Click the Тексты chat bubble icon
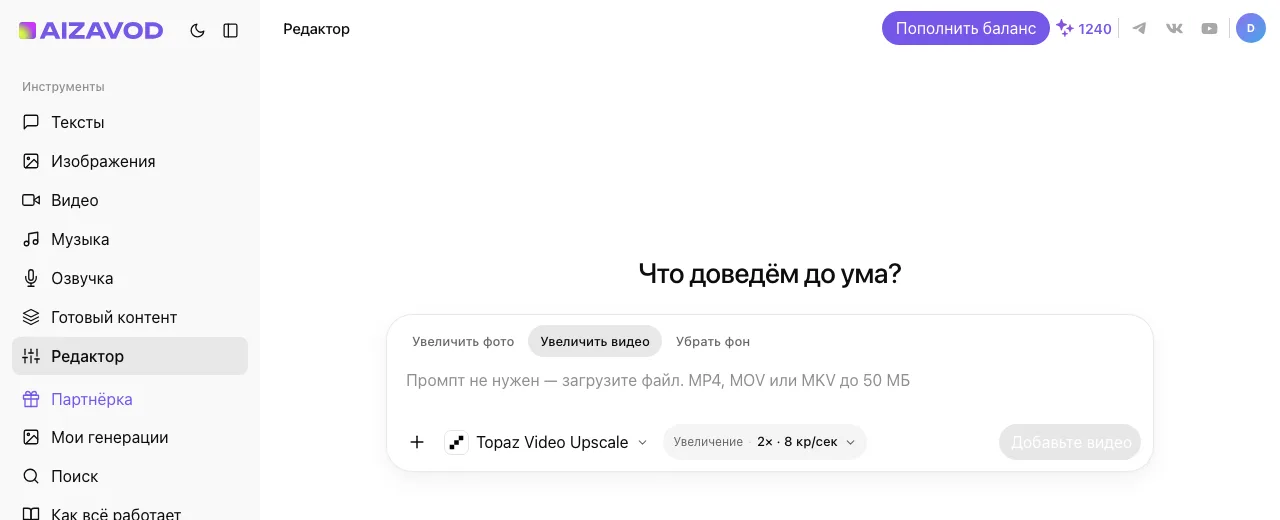The width and height of the screenshot is (1280, 520). [x=31, y=122]
